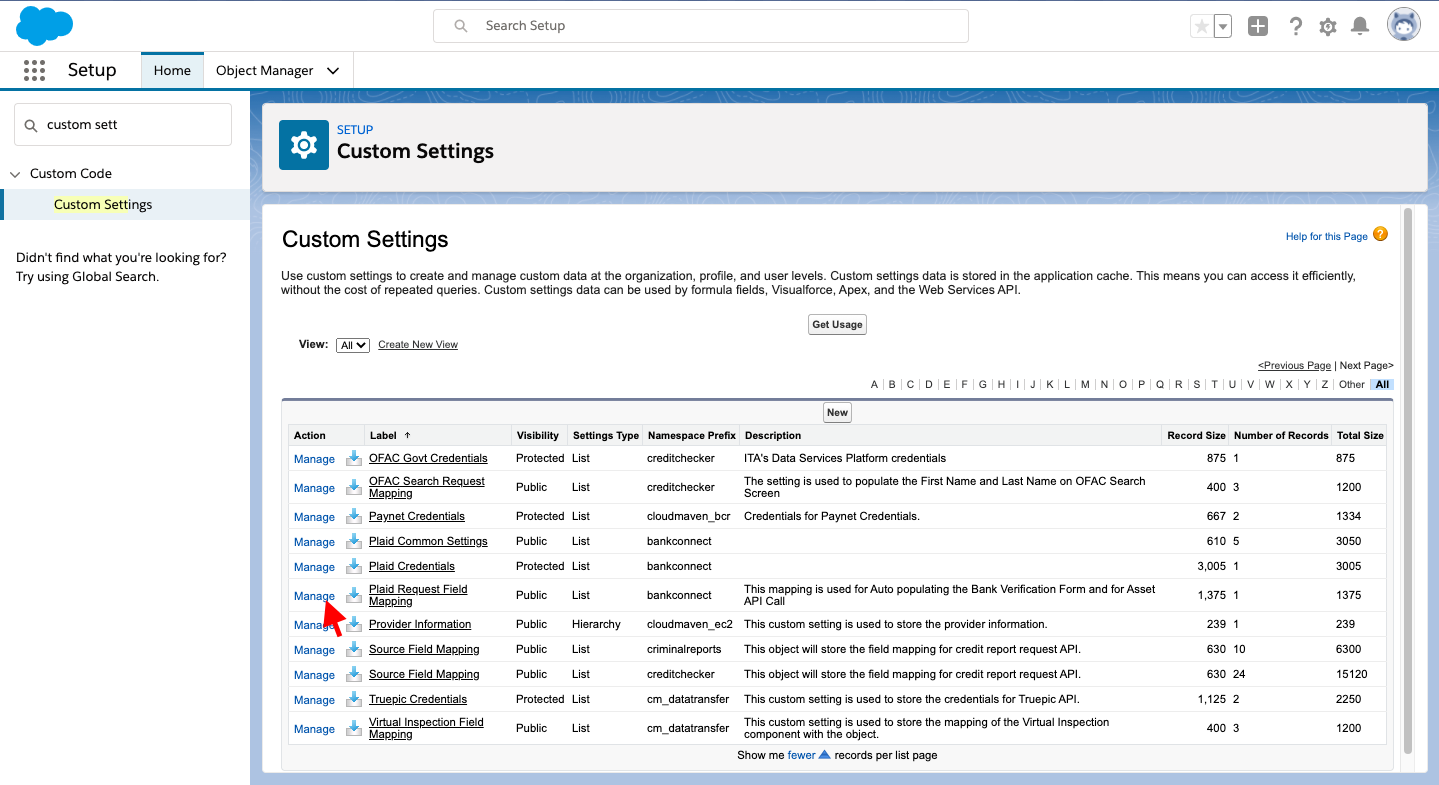Image resolution: width=1439 pixels, height=785 pixels.
Task: Open the Notifications bell
Action: tap(1360, 27)
